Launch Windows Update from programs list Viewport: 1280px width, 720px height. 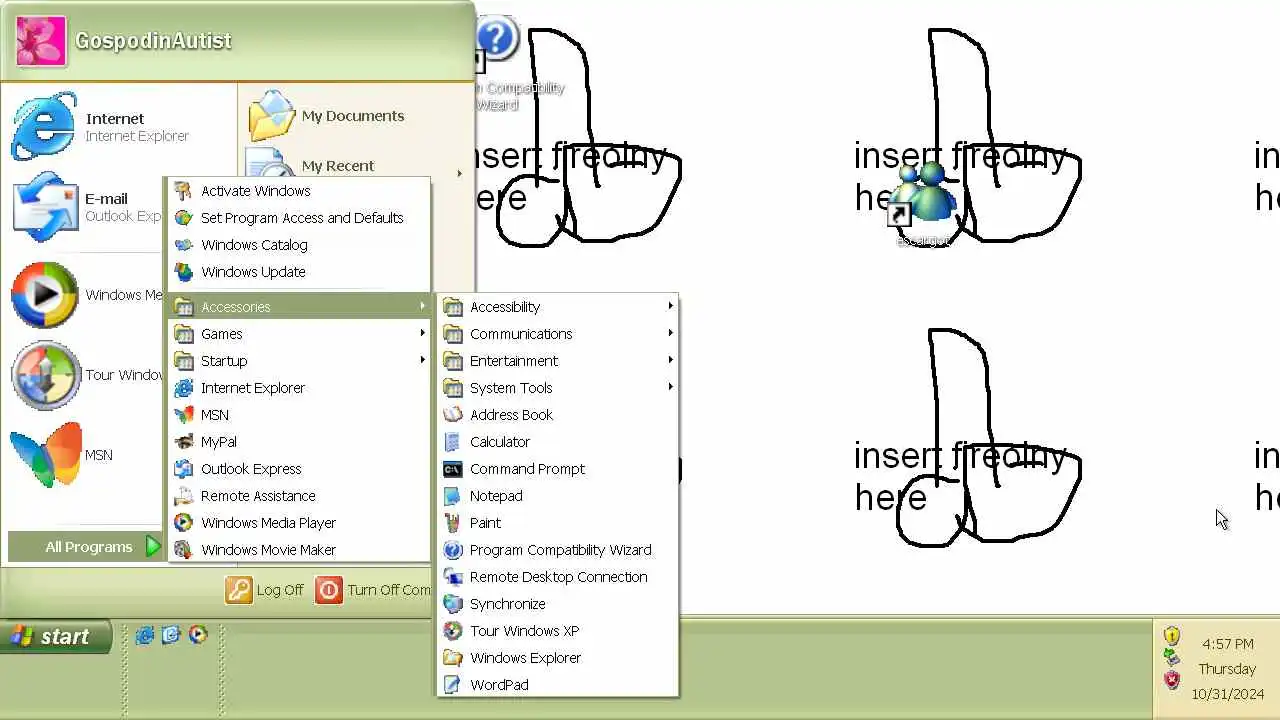click(x=300, y=272)
